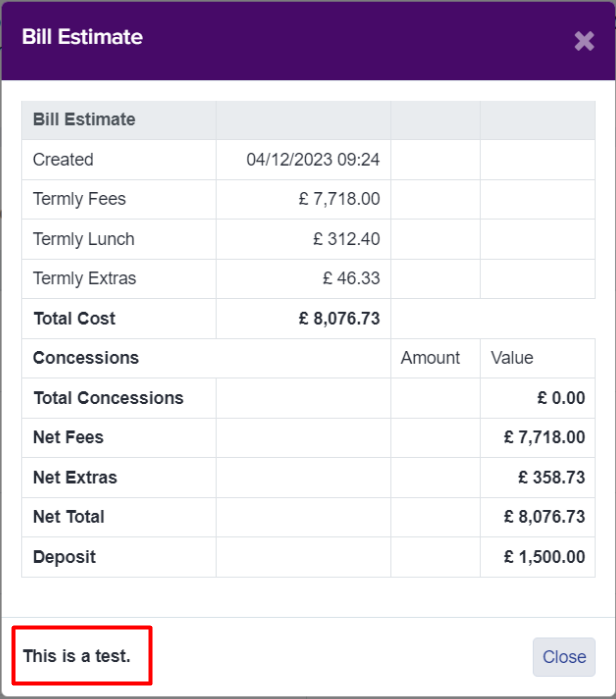Select the Total Concessions value £ 0.00
Viewport: 616px width, 699px height.
(x=561, y=398)
